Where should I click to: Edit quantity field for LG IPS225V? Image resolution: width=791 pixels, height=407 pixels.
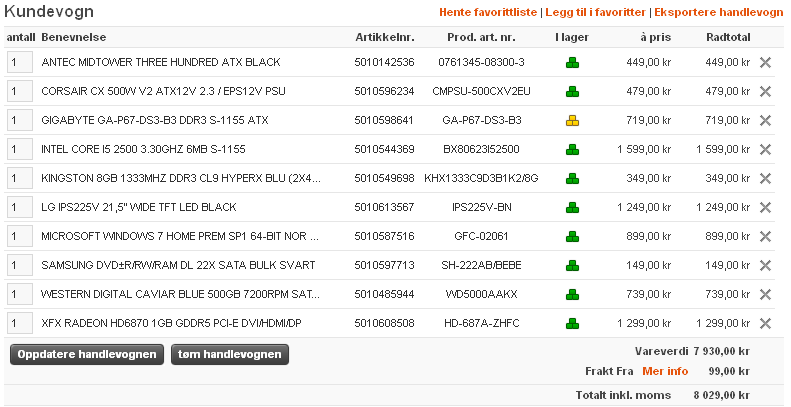click(x=20, y=207)
